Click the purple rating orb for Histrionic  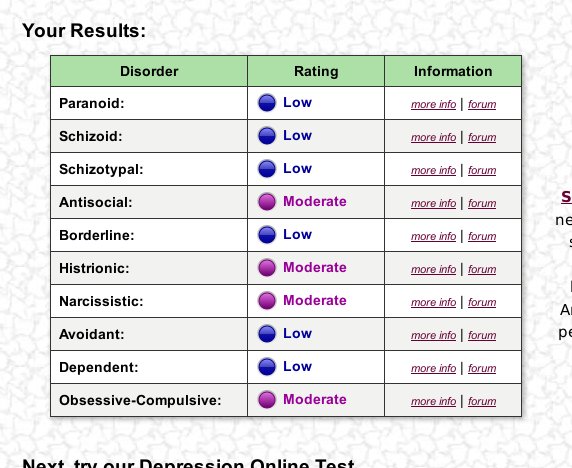267,268
